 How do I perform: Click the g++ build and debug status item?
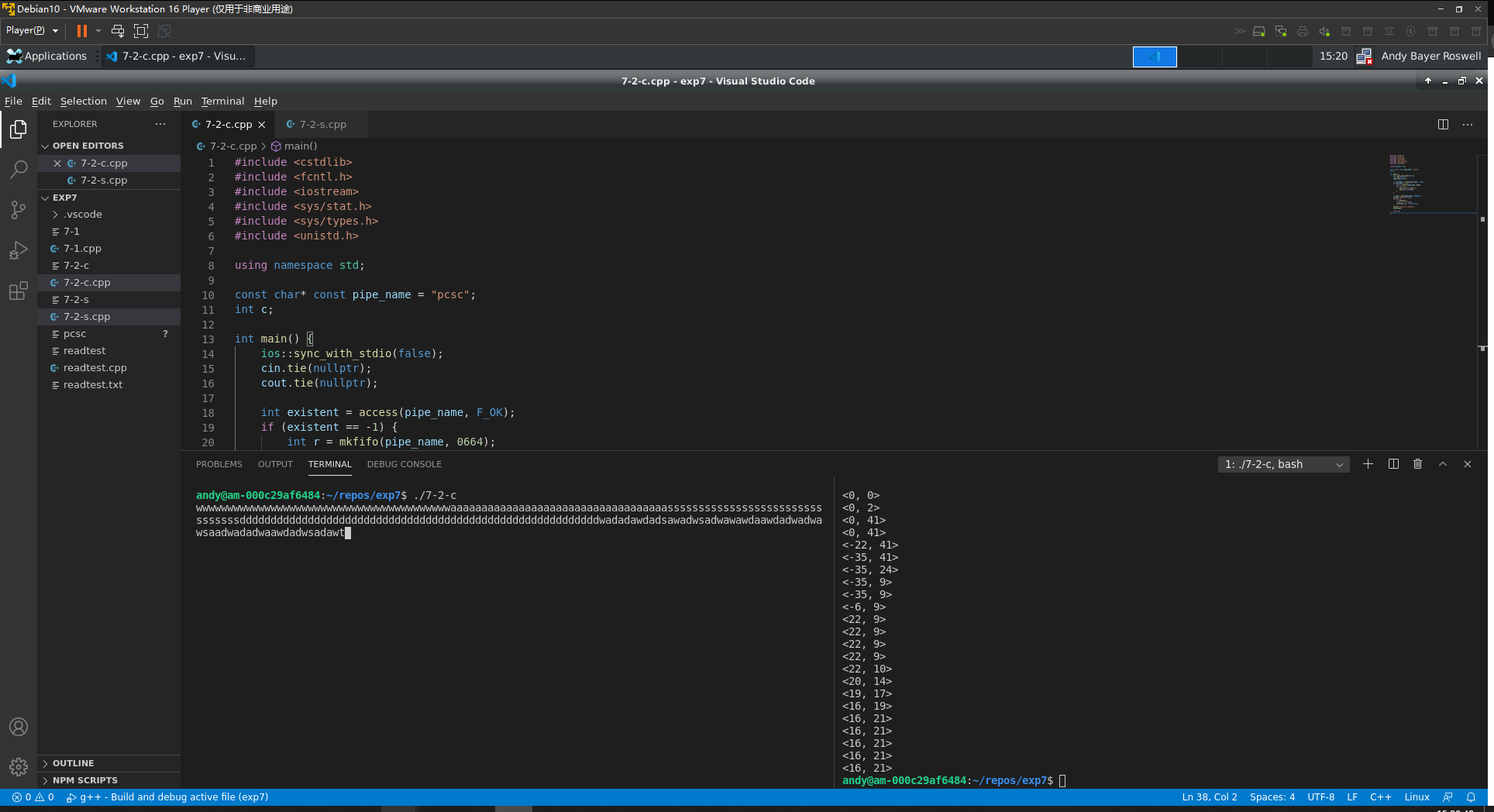coord(167,797)
